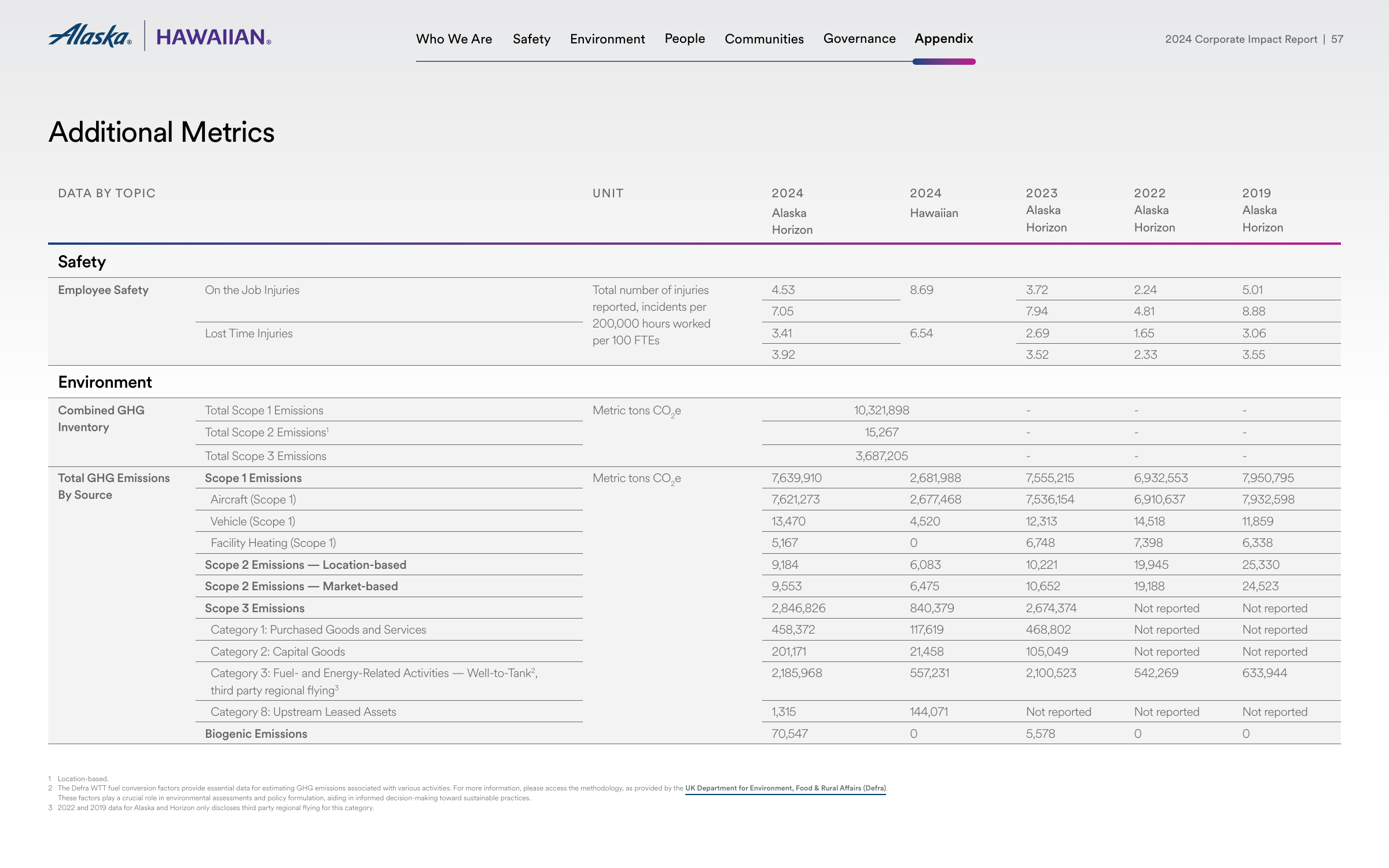
Task: Click the 7,639,910 Scope 1 value
Action: pyautogui.click(x=796, y=478)
